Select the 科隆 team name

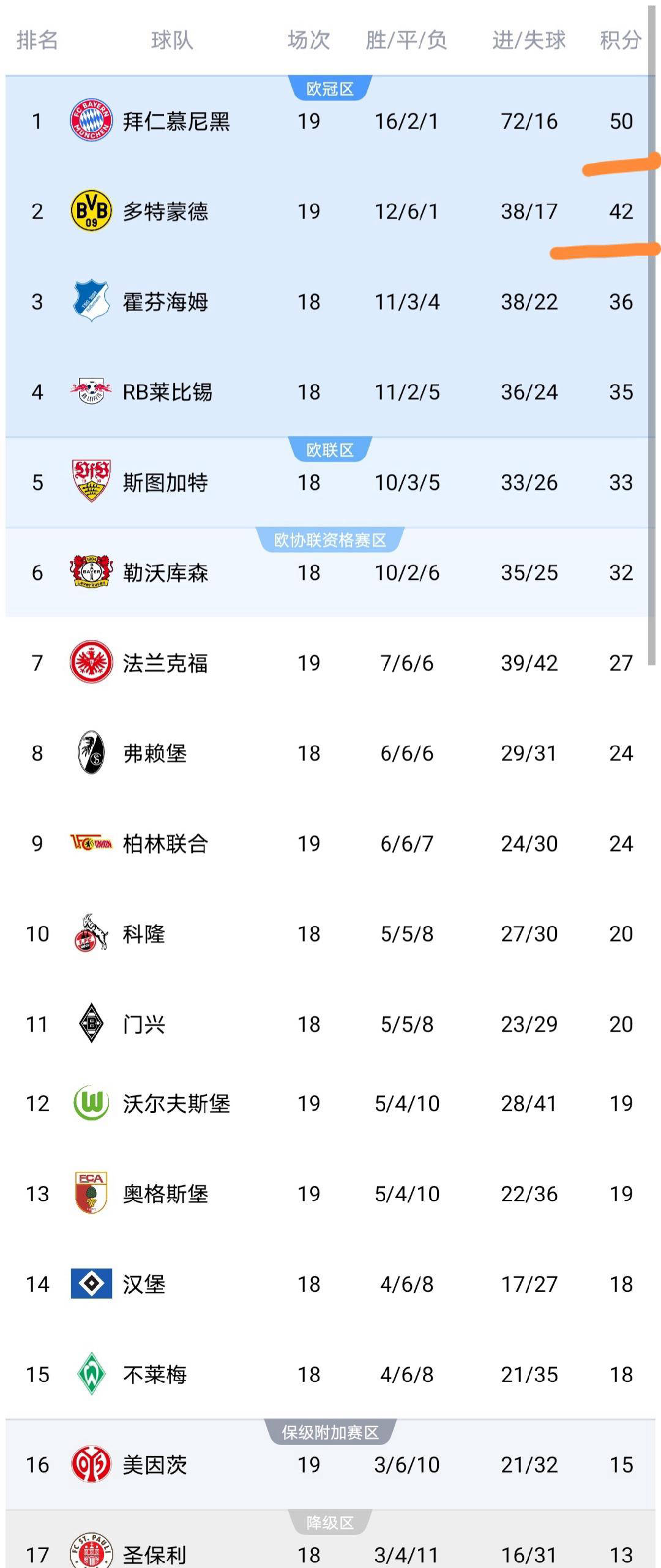click(144, 934)
